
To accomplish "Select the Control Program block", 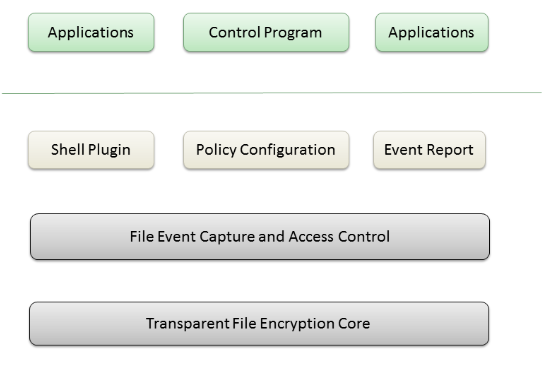I will point(266,32).
